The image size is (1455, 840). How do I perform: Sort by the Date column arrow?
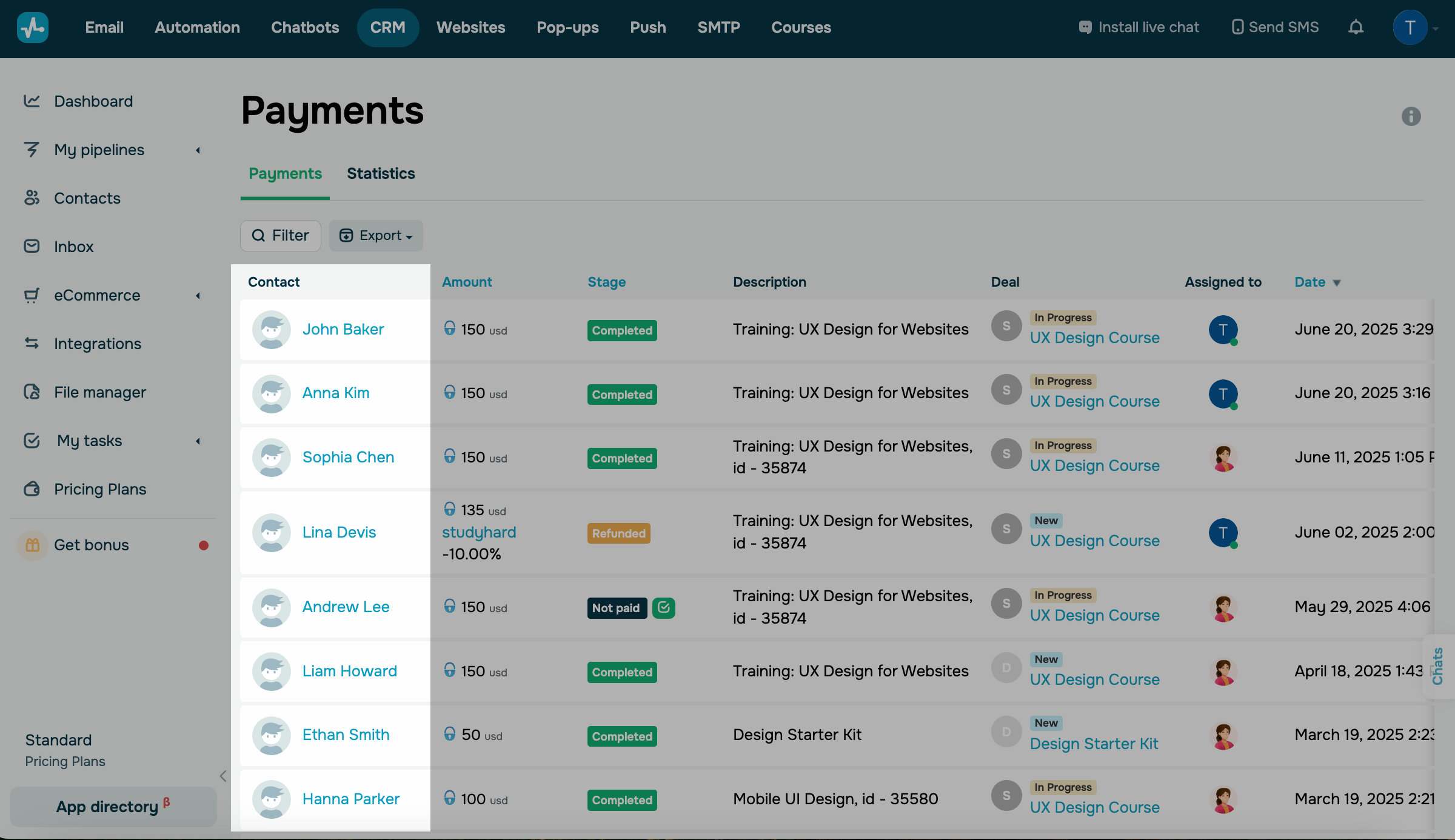(x=1337, y=283)
